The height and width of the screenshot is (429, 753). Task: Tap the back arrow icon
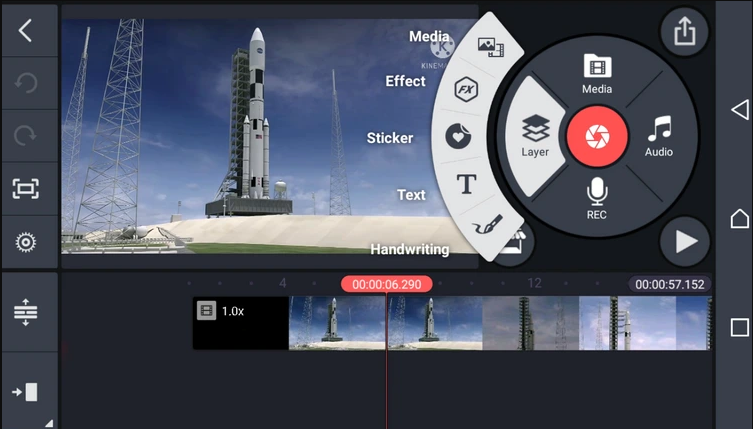coord(26,30)
